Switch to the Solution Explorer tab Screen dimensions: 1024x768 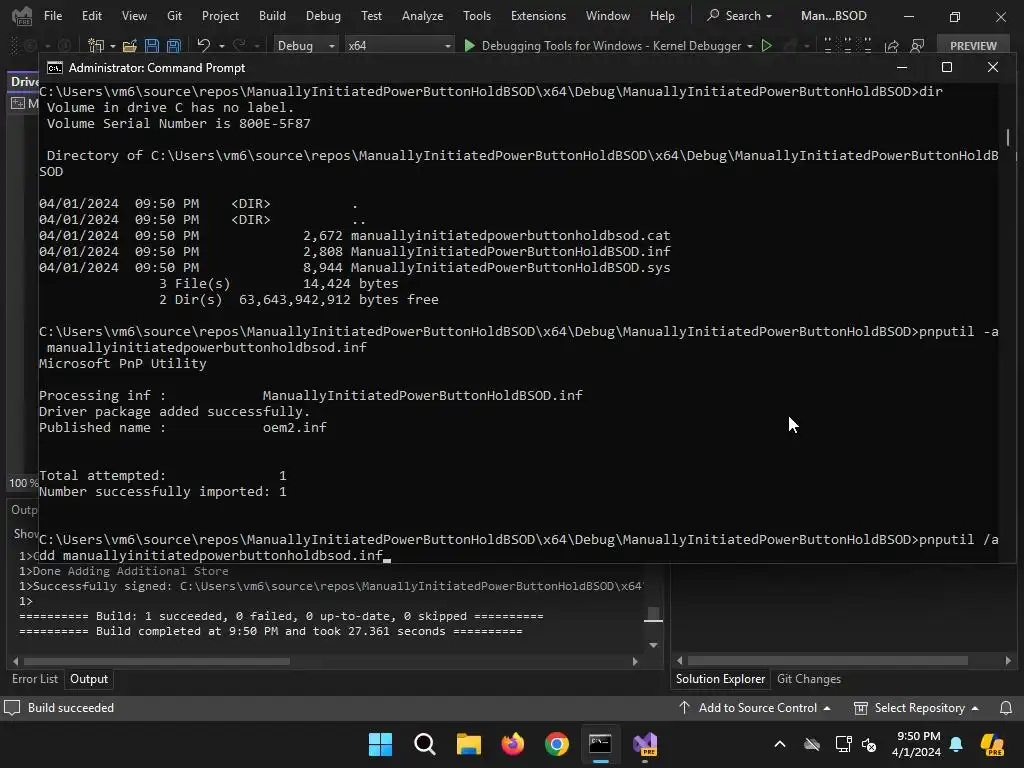pos(720,679)
